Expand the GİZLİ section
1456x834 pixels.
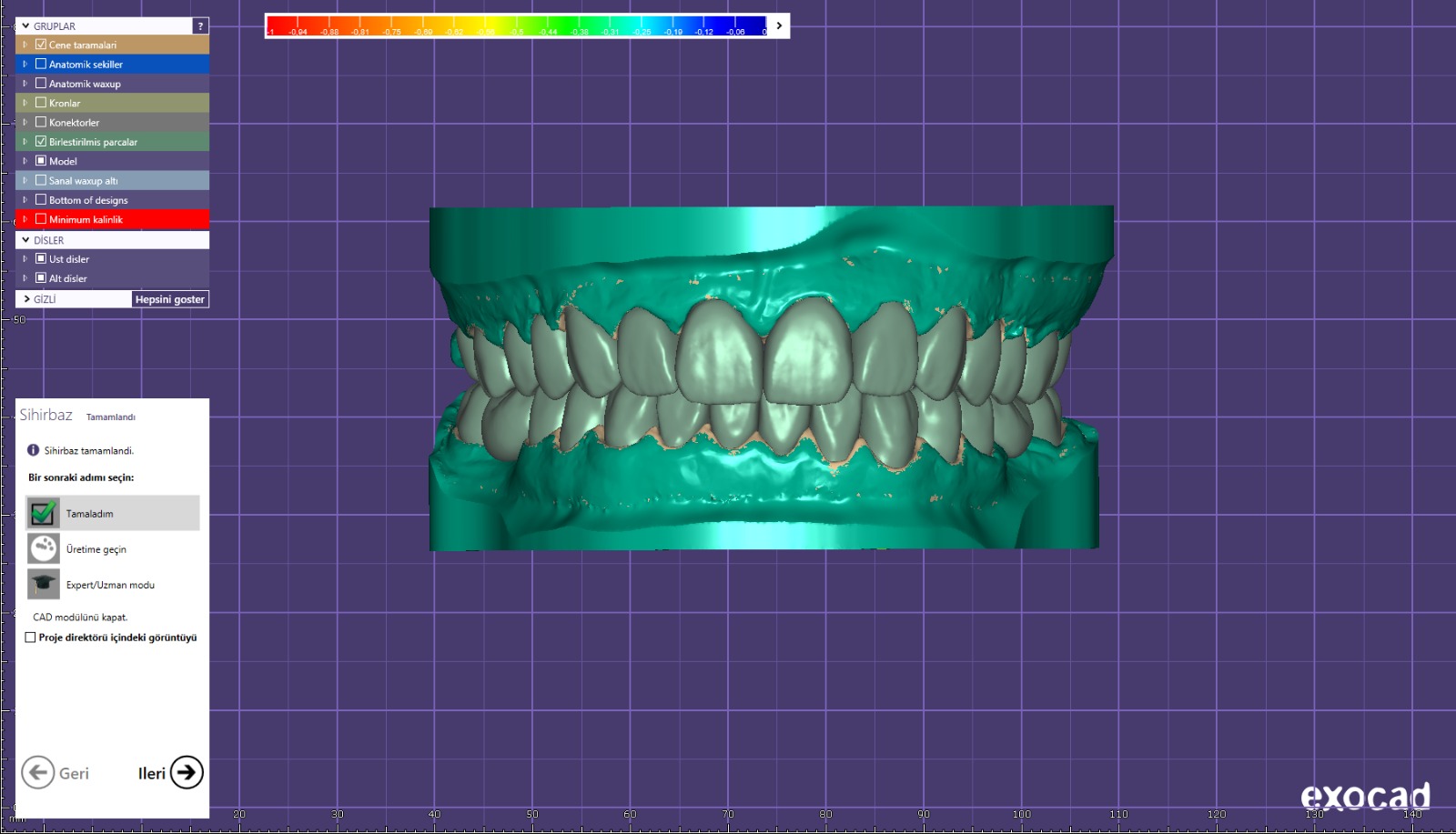coord(26,299)
